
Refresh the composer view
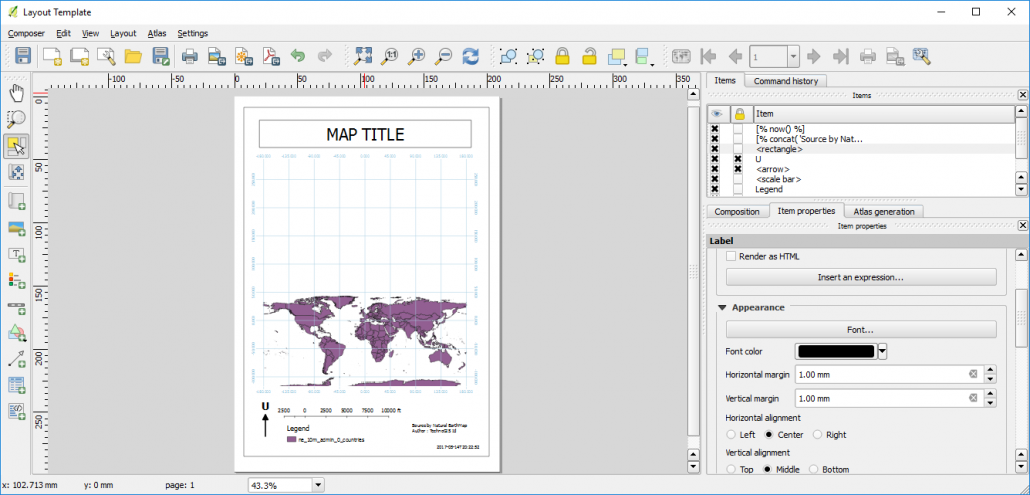(x=471, y=56)
